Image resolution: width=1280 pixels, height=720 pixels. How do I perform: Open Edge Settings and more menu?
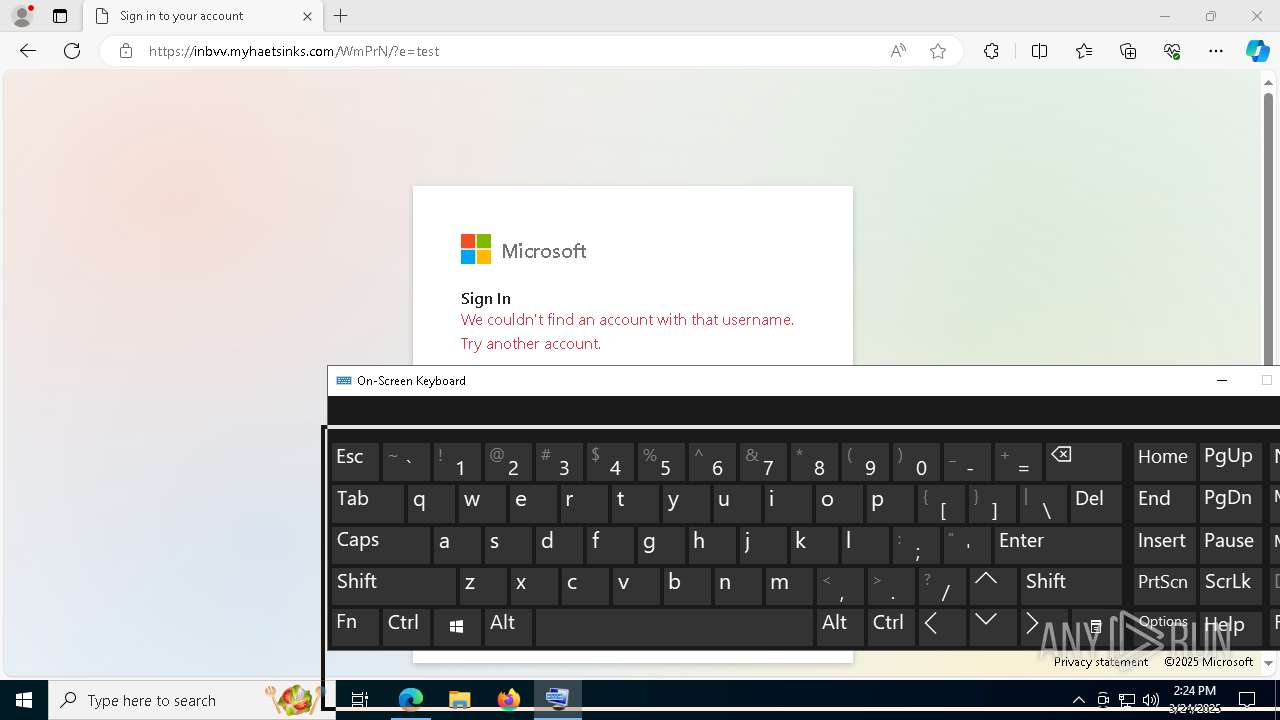coord(1216,51)
